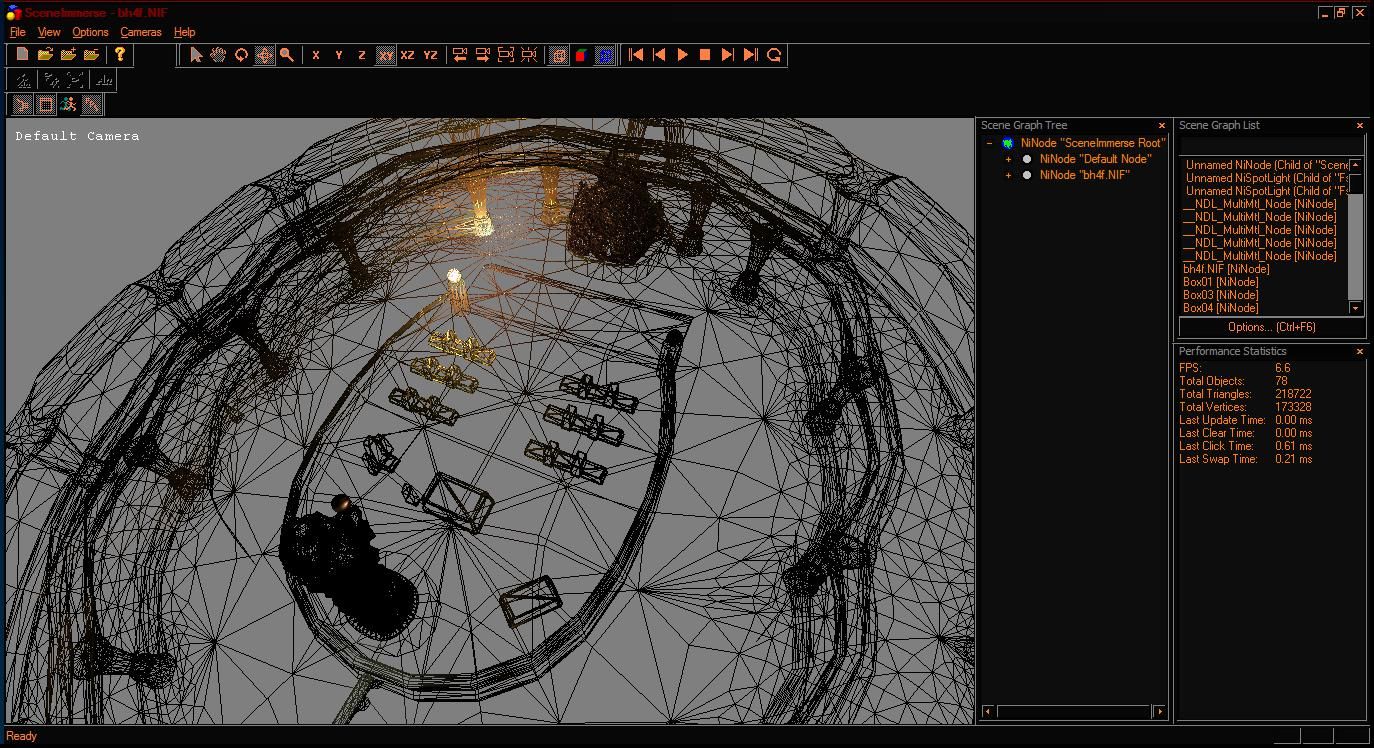Click the folder icon with minus sign
The image size is (1374, 748).
coord(91,55)
